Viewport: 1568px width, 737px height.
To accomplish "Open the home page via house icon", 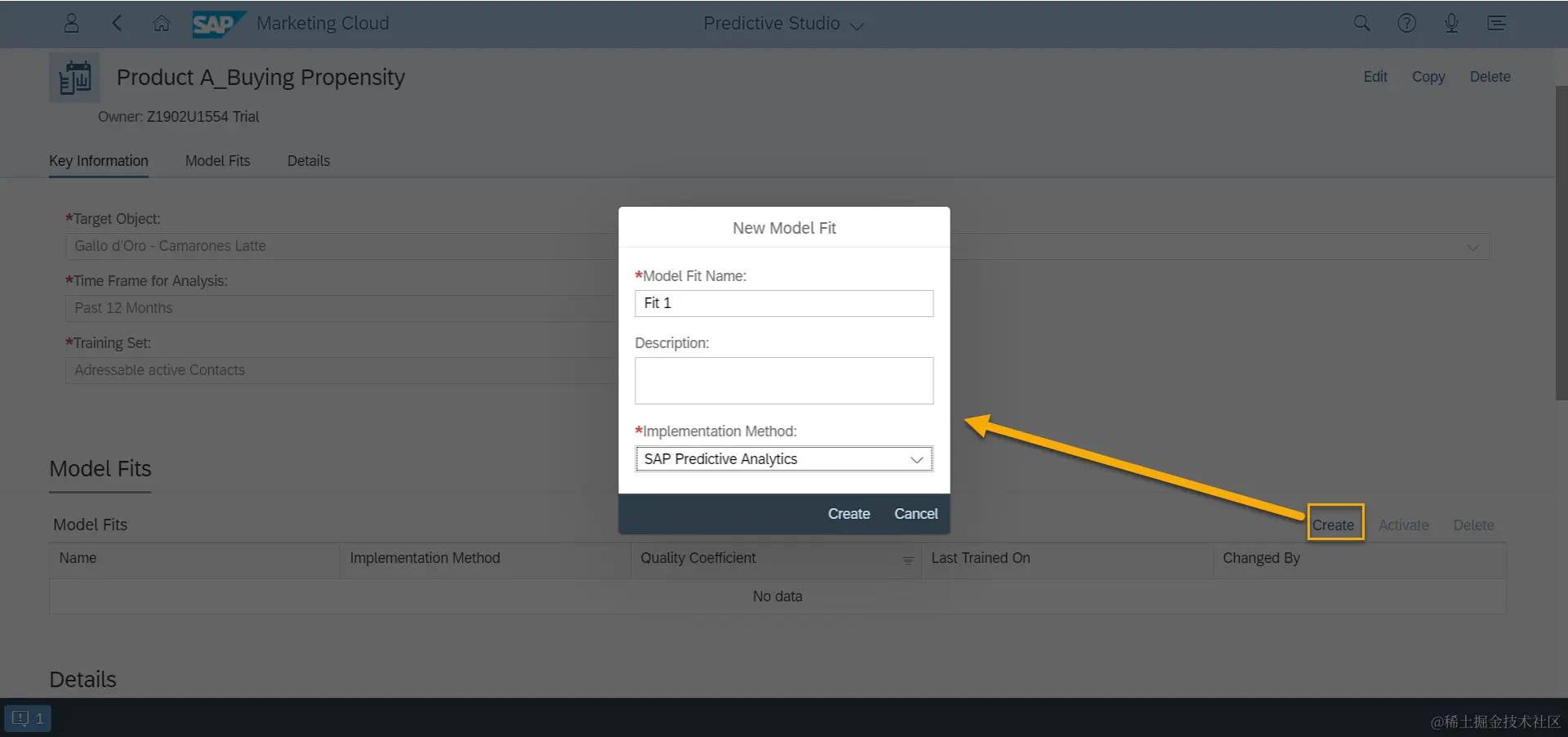I will click(162, 23).
